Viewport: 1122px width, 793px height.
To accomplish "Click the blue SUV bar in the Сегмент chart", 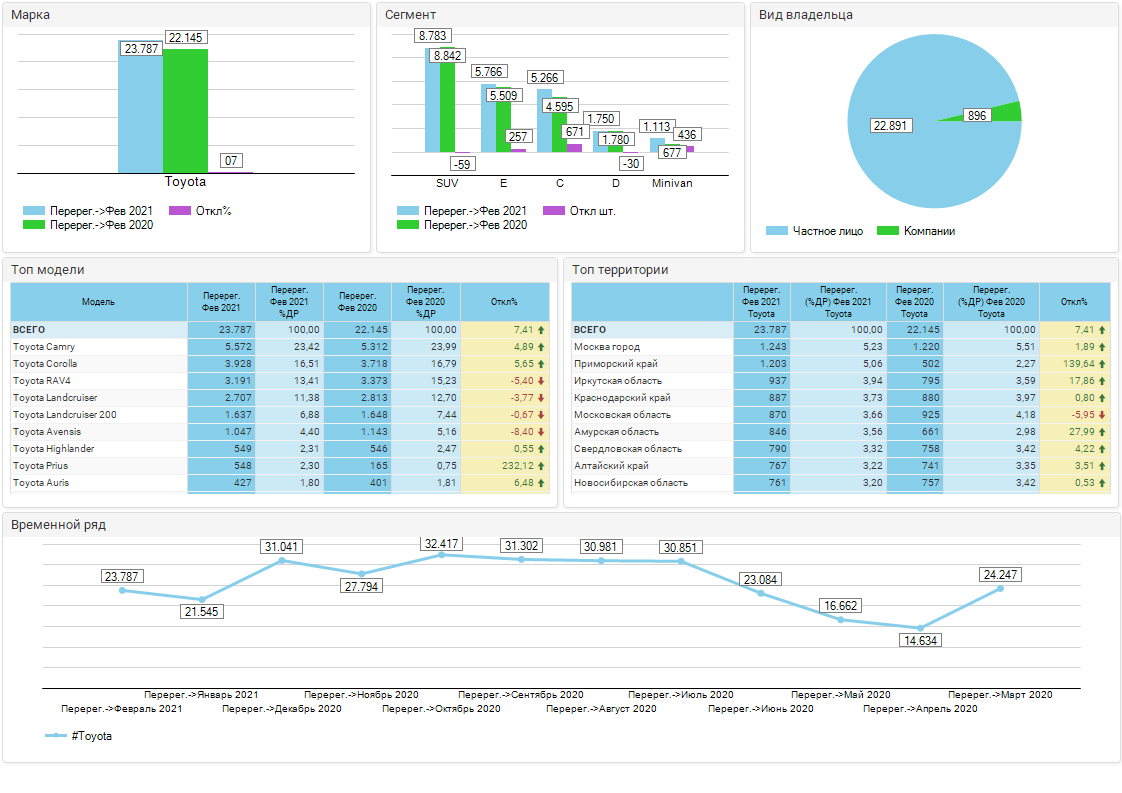I will click(432, 100).
